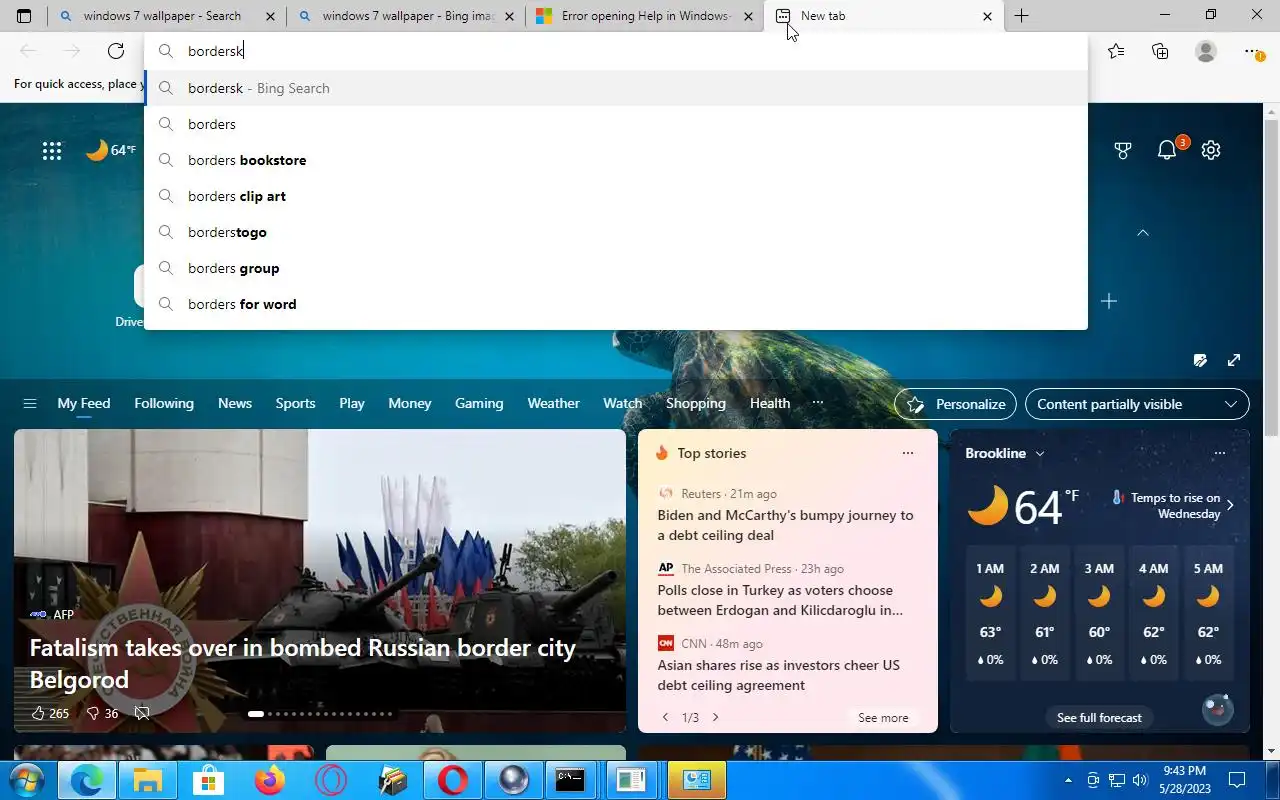Screen dimensions: 1280x800
Task: Expand the background to full screen
Action: [x=1234, y=360]
